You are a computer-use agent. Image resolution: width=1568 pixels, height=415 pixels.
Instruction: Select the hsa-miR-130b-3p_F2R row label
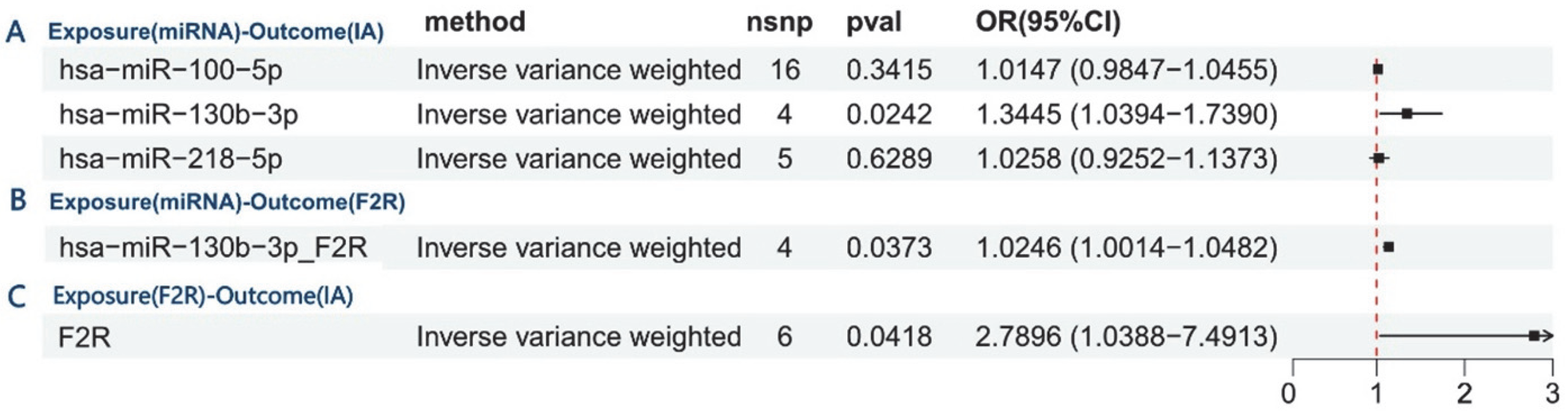click(x=213, y=248)
